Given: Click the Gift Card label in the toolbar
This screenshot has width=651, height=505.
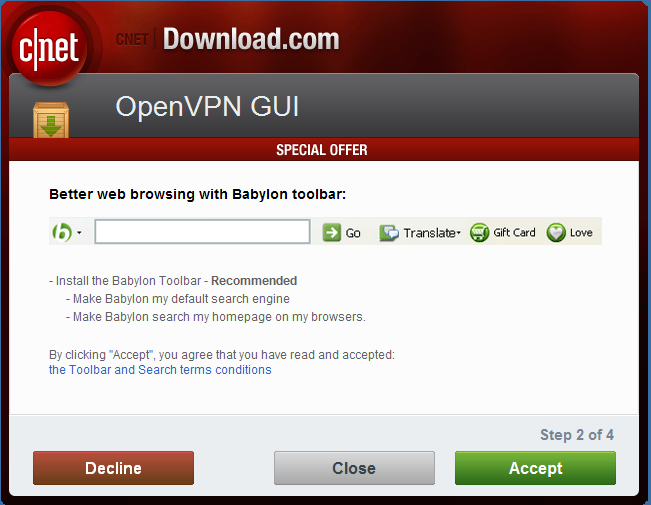Looking at the screenshot, I should click(514, 233).
